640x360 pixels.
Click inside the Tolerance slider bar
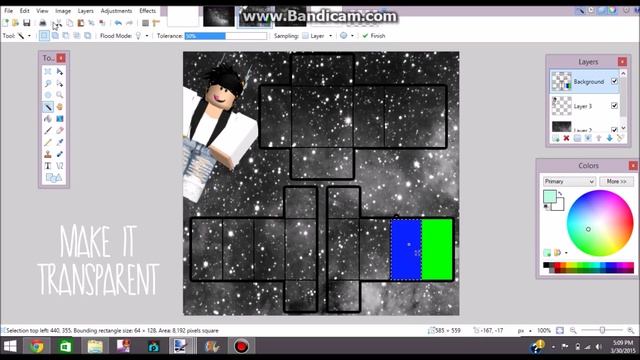226,36
